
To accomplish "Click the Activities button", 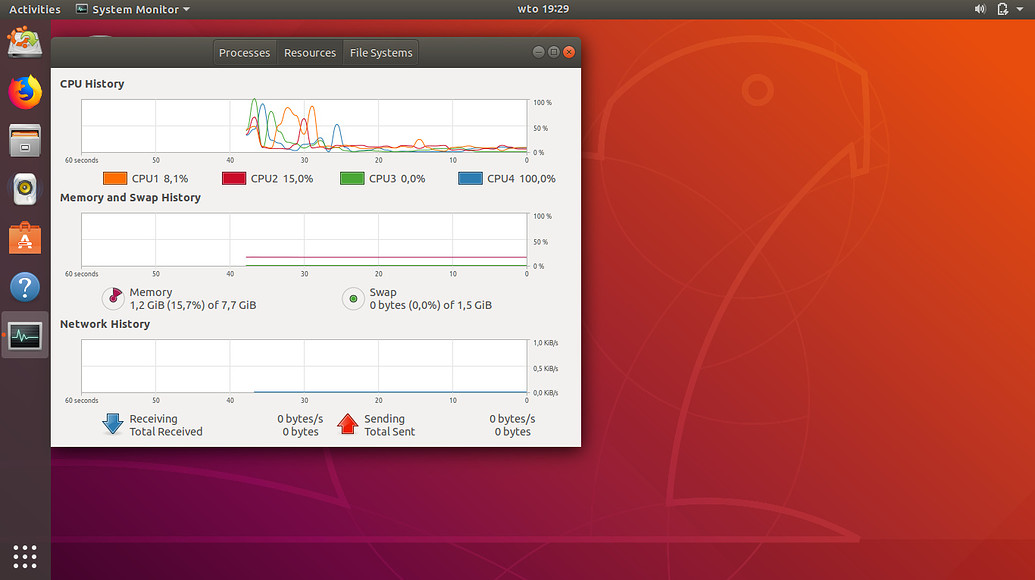I will [x=34, y=9].
